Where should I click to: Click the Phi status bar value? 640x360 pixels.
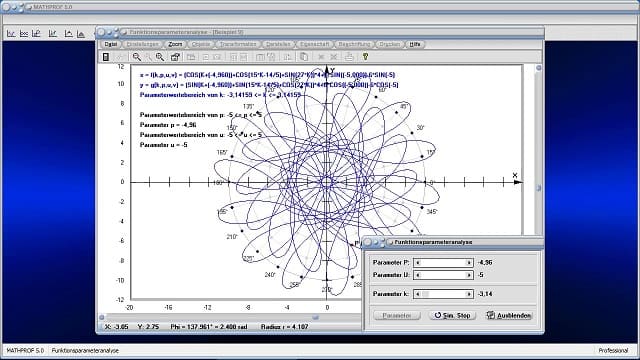209,327
